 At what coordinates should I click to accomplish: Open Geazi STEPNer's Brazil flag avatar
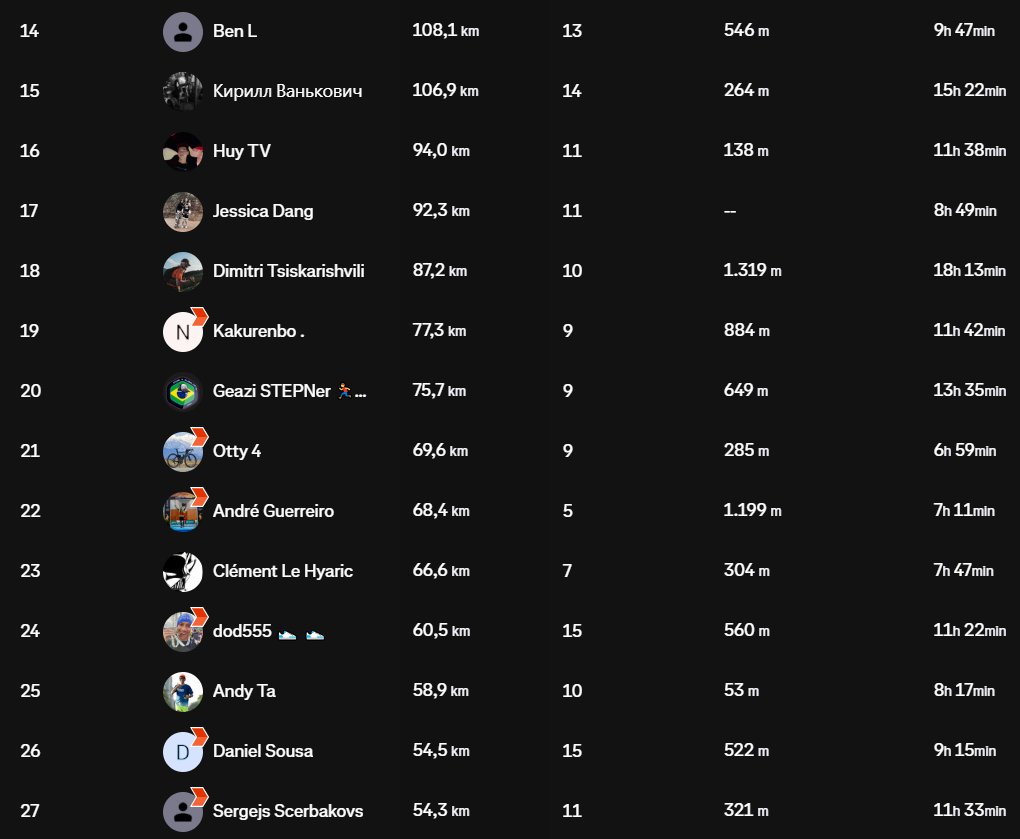pyautogui.click(x=183, y=391)
